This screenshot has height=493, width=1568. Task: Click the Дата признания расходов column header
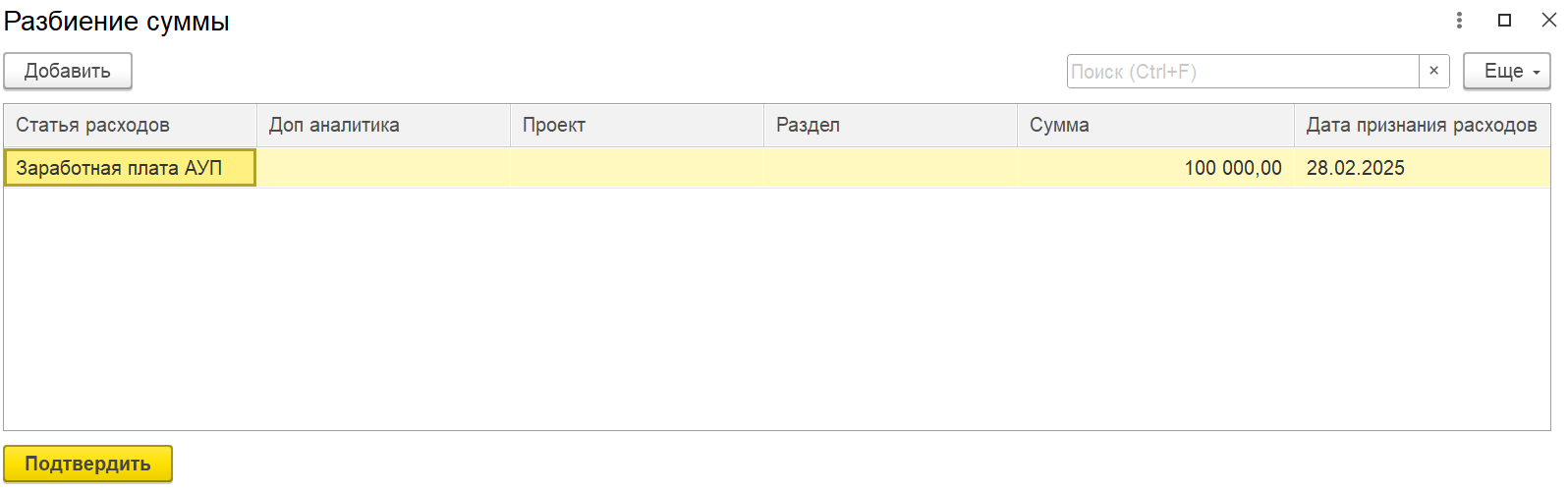coord(1422,125)
